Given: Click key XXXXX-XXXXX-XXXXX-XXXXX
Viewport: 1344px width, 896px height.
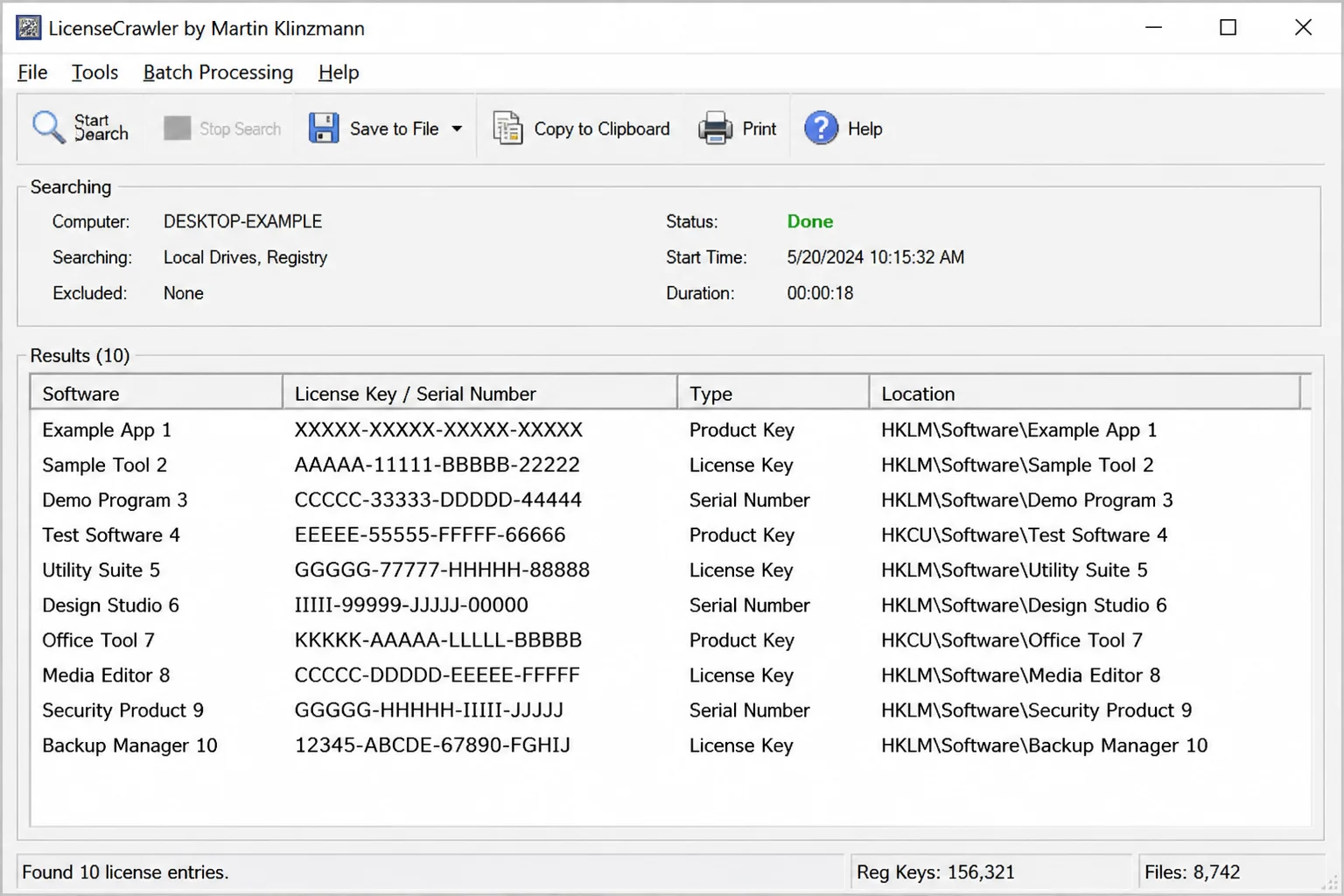Looking at the screenshot, I should tap(438, 430).
